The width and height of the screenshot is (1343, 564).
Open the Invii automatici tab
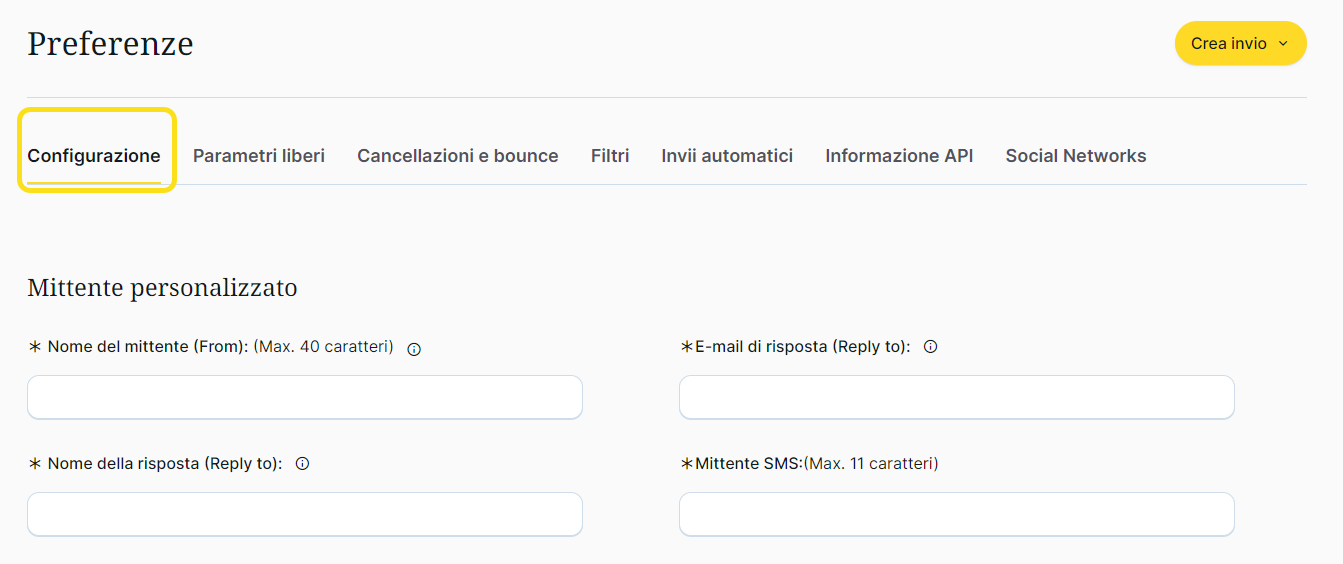(x=727, y=156)
